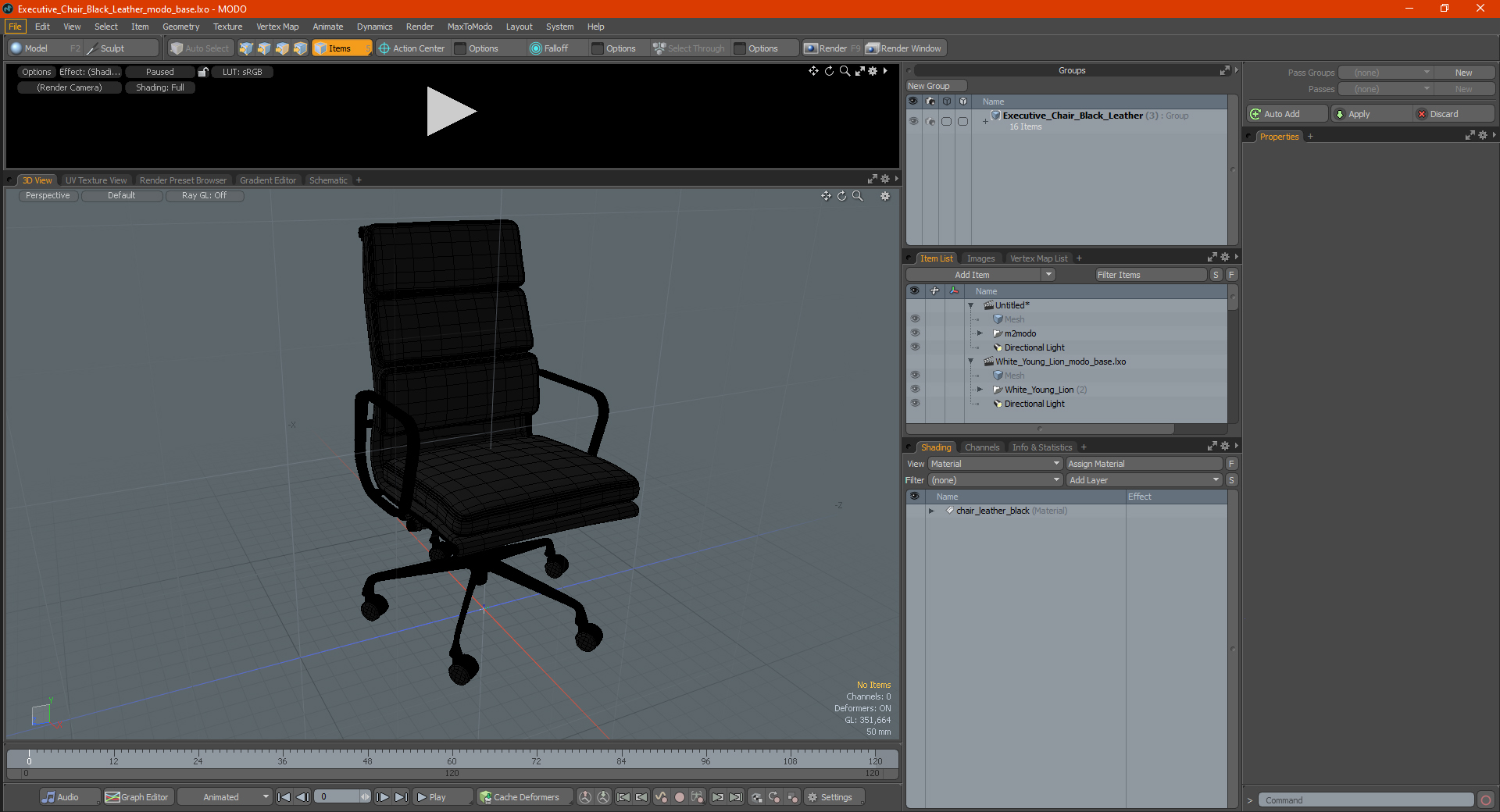Go to last frame
1500x812 pixels.
click(401, 797)
